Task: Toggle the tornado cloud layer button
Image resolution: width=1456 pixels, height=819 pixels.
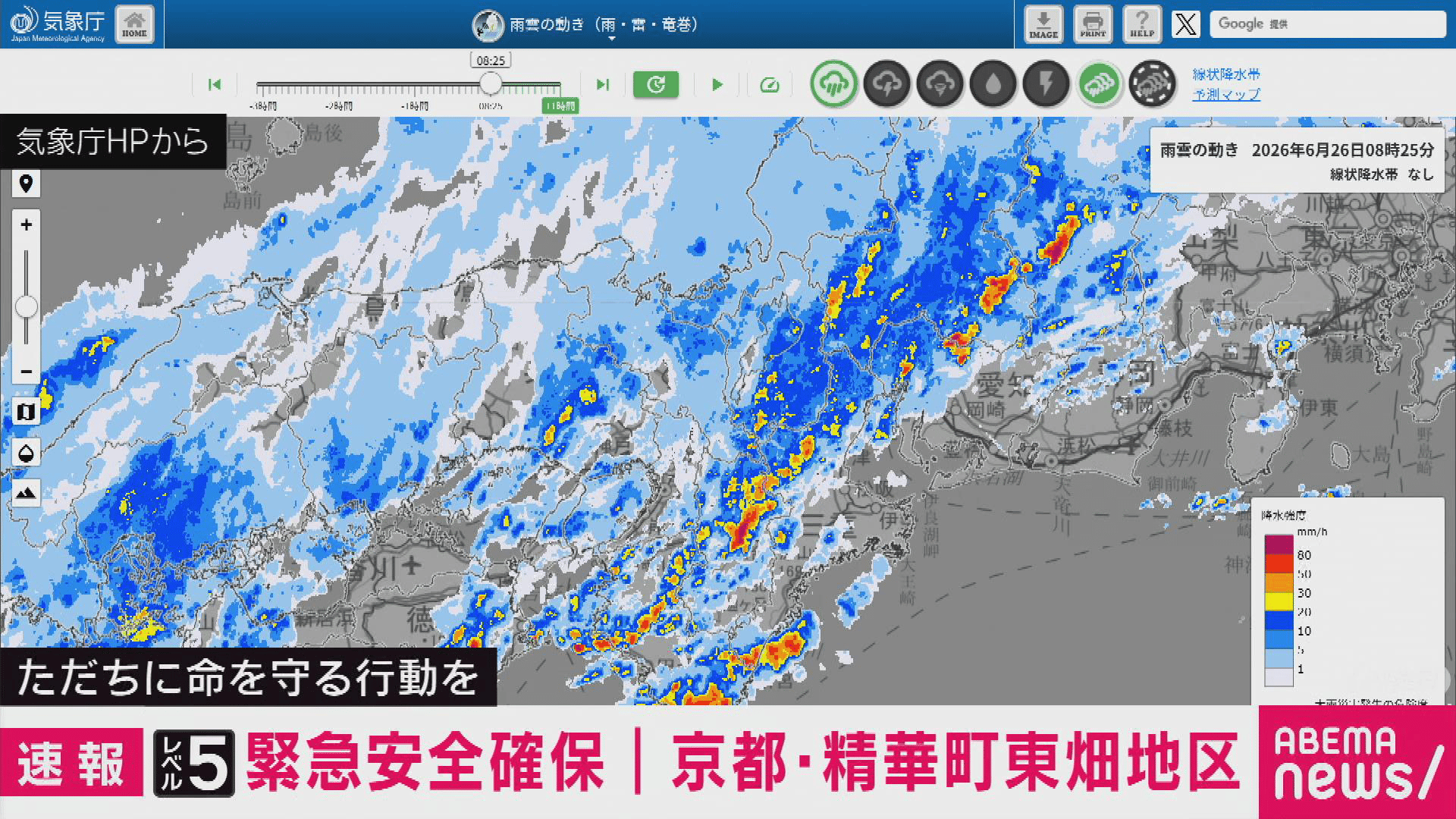Action: [940, 83]
